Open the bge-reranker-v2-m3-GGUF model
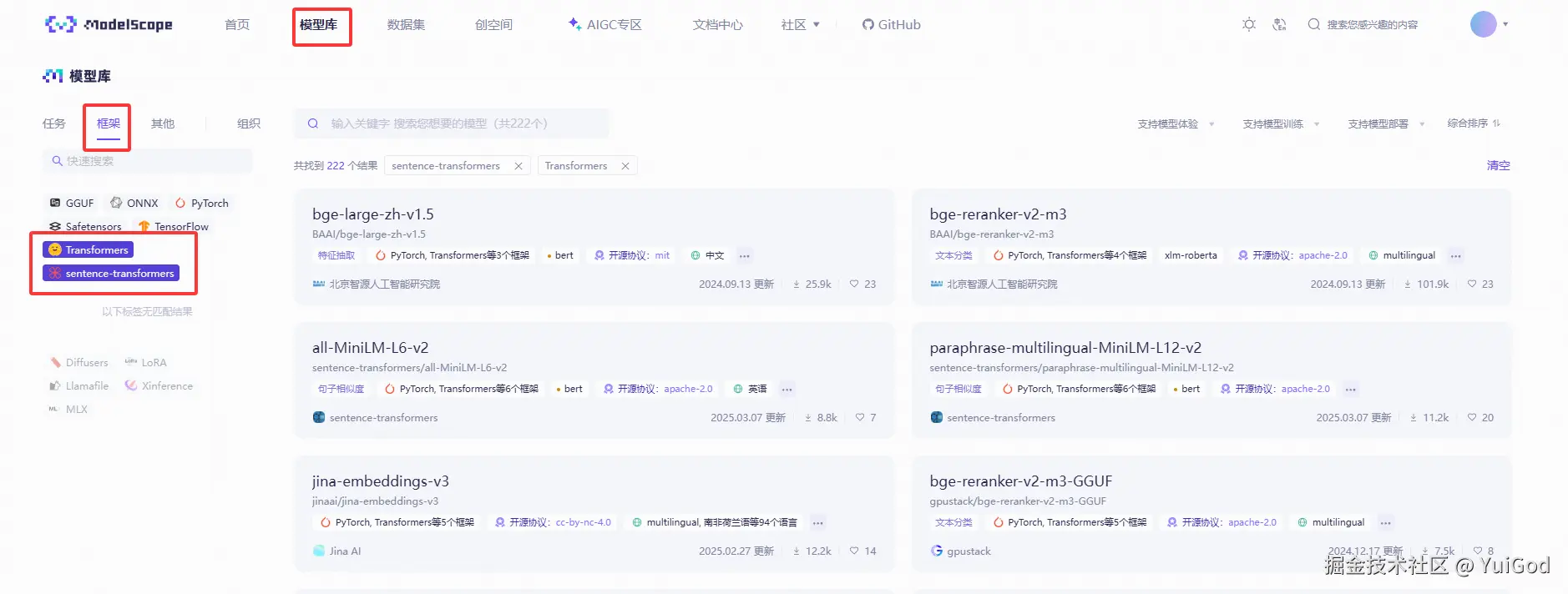This screenshot has width=1568, height=594. (x=1021, y=481)
